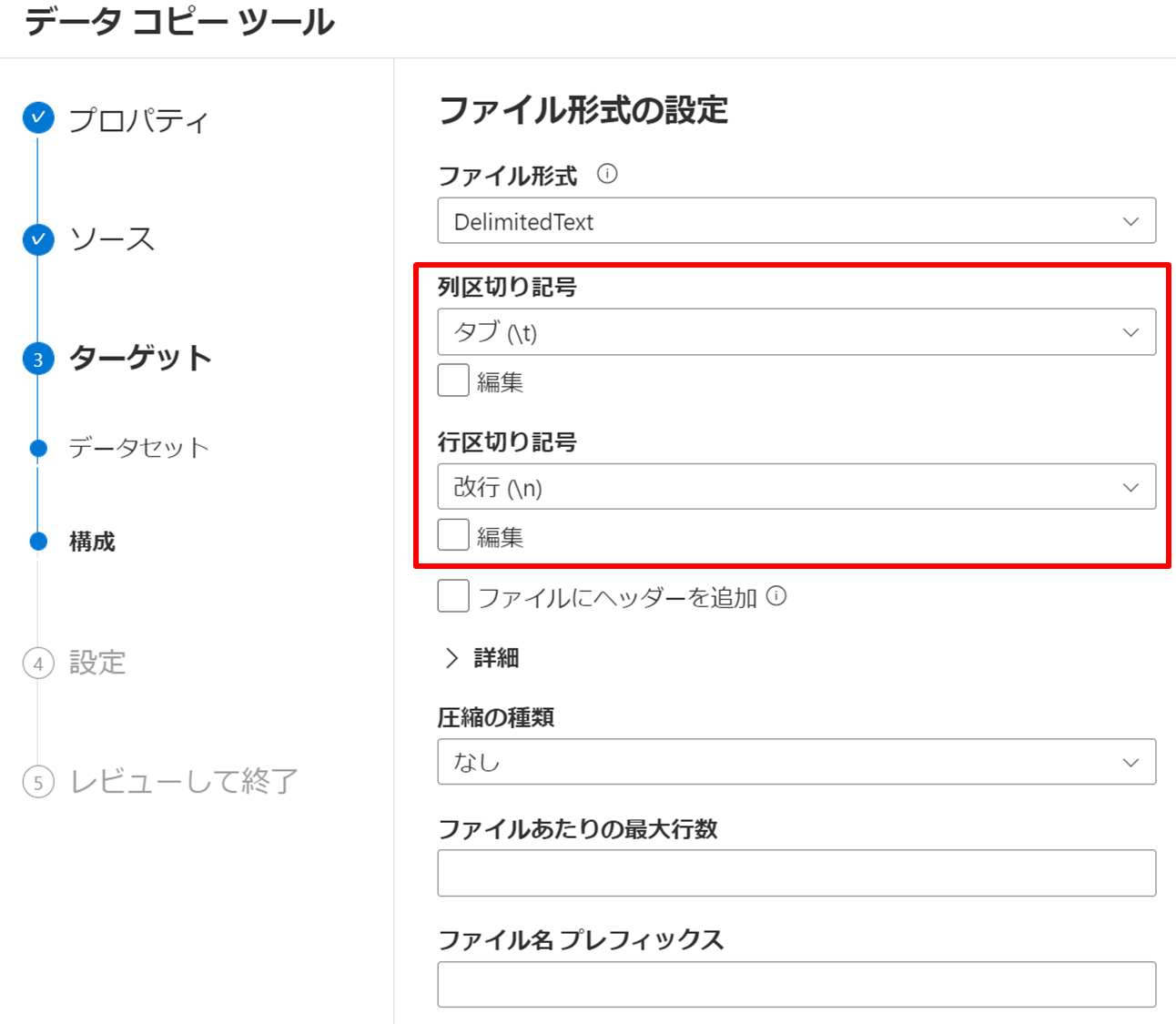
Task: Click the step 5 レビューして終了 circle icon
Action: pos(38,782)
